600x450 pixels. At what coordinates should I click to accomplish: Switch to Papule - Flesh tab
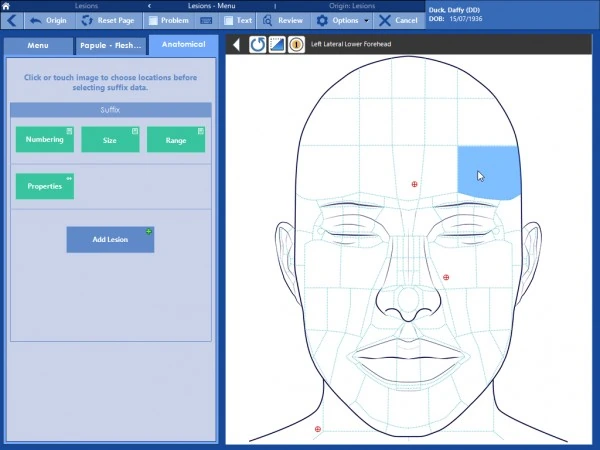[110, 46]
